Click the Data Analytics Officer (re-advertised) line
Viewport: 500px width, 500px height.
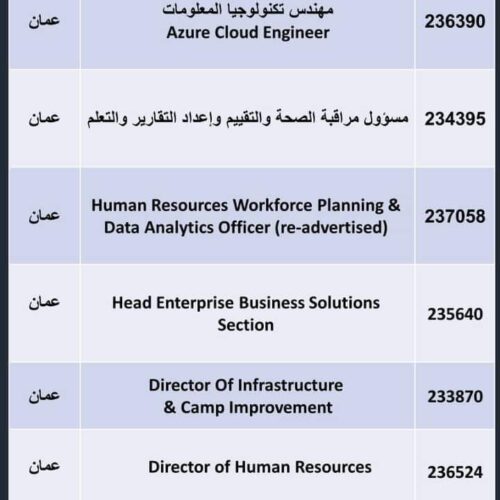pyautogui.click(x=246, y=228)
